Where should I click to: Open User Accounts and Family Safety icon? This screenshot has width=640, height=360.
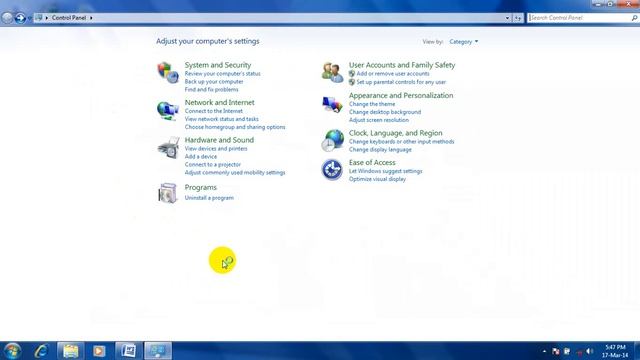pos(332,72)
